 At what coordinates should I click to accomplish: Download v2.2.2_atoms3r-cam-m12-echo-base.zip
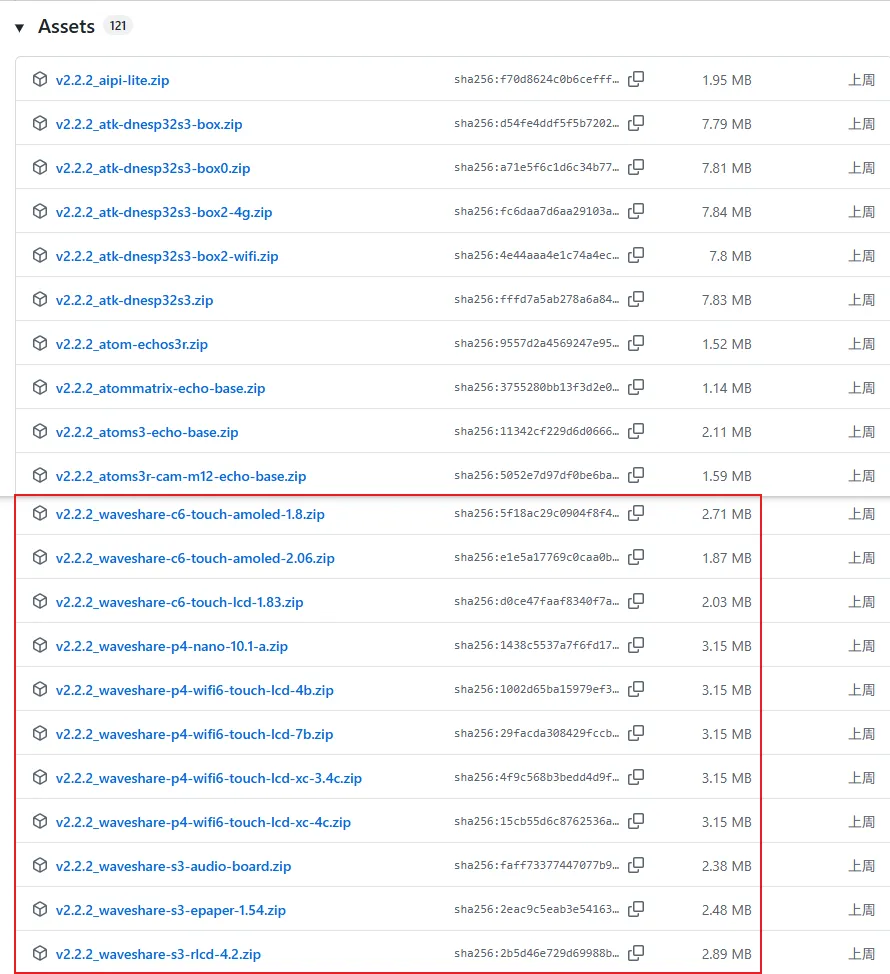(180, 475)
